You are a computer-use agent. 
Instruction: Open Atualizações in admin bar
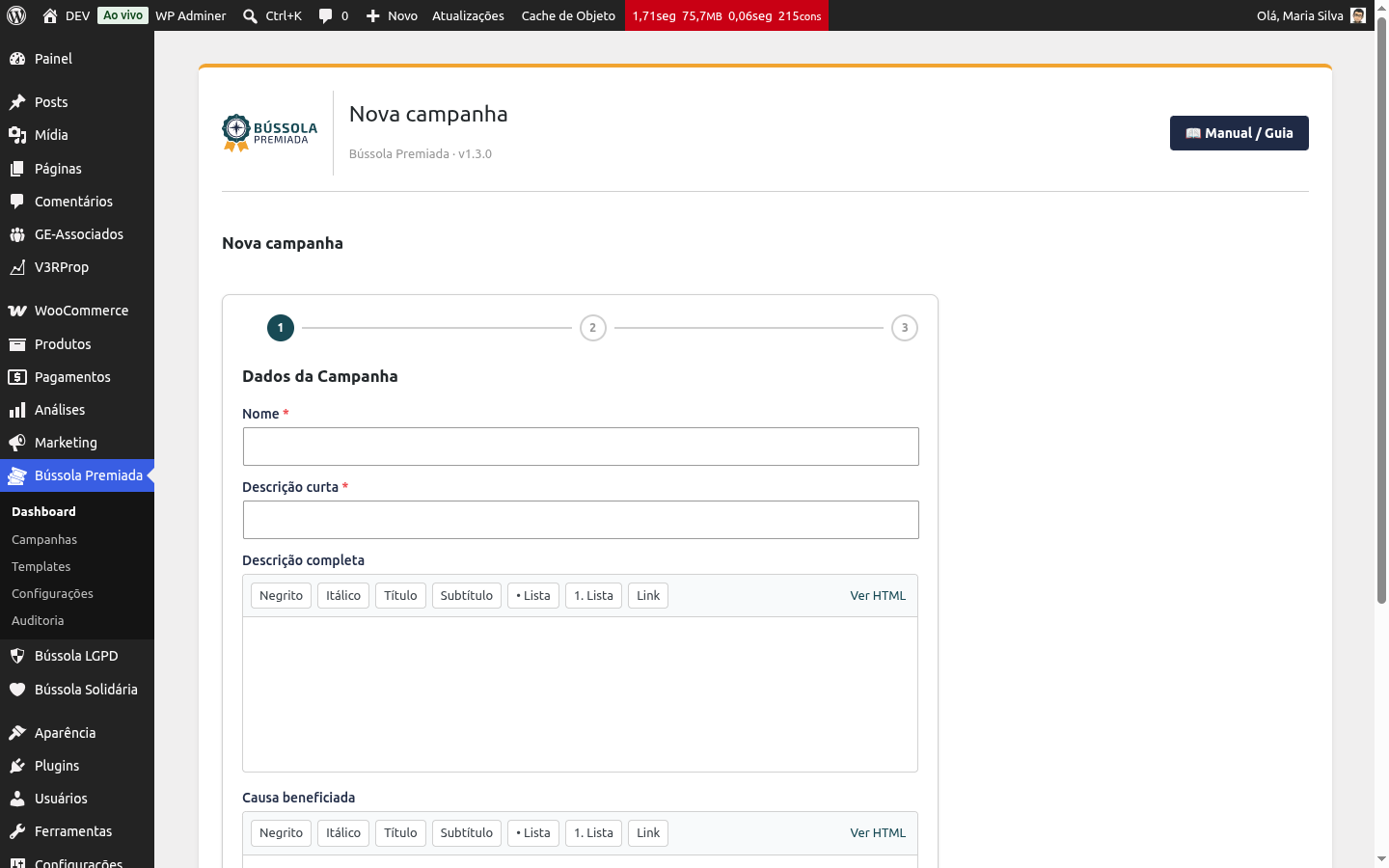[468, 15]
